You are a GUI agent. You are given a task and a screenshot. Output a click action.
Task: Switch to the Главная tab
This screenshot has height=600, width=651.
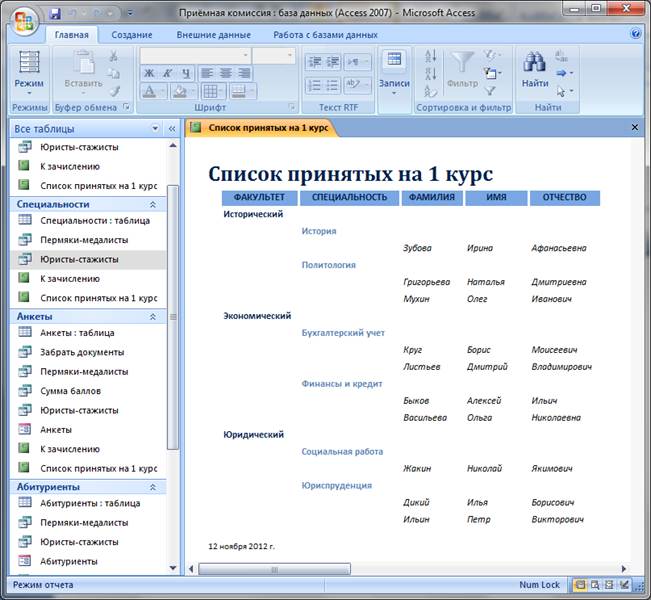pyautogui.click(x=71, y=35)
